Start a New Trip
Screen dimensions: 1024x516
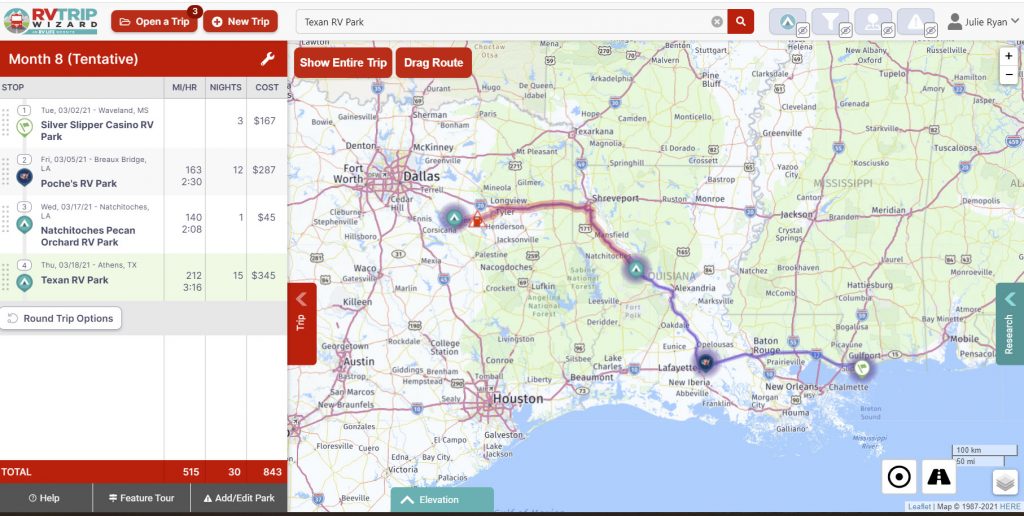click(240, 22)
